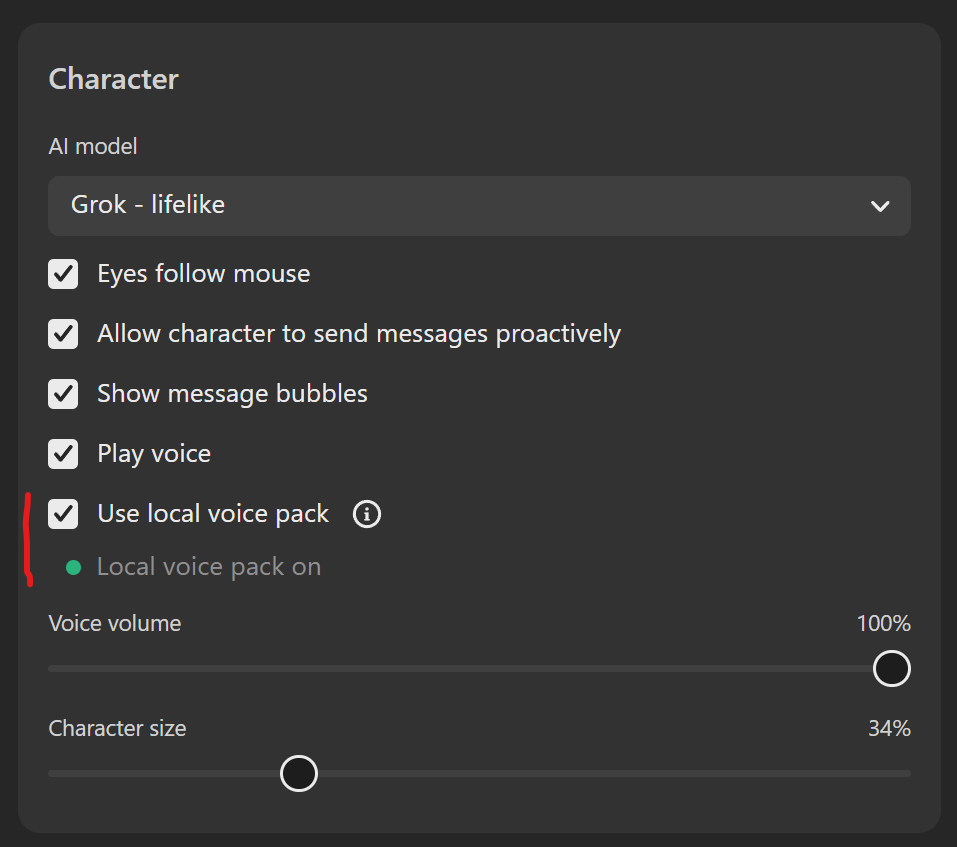Viewport: 957px width, 847px height.
Task: Open the Grok - lifelike model dropdown
Action: tap(478, 206)
